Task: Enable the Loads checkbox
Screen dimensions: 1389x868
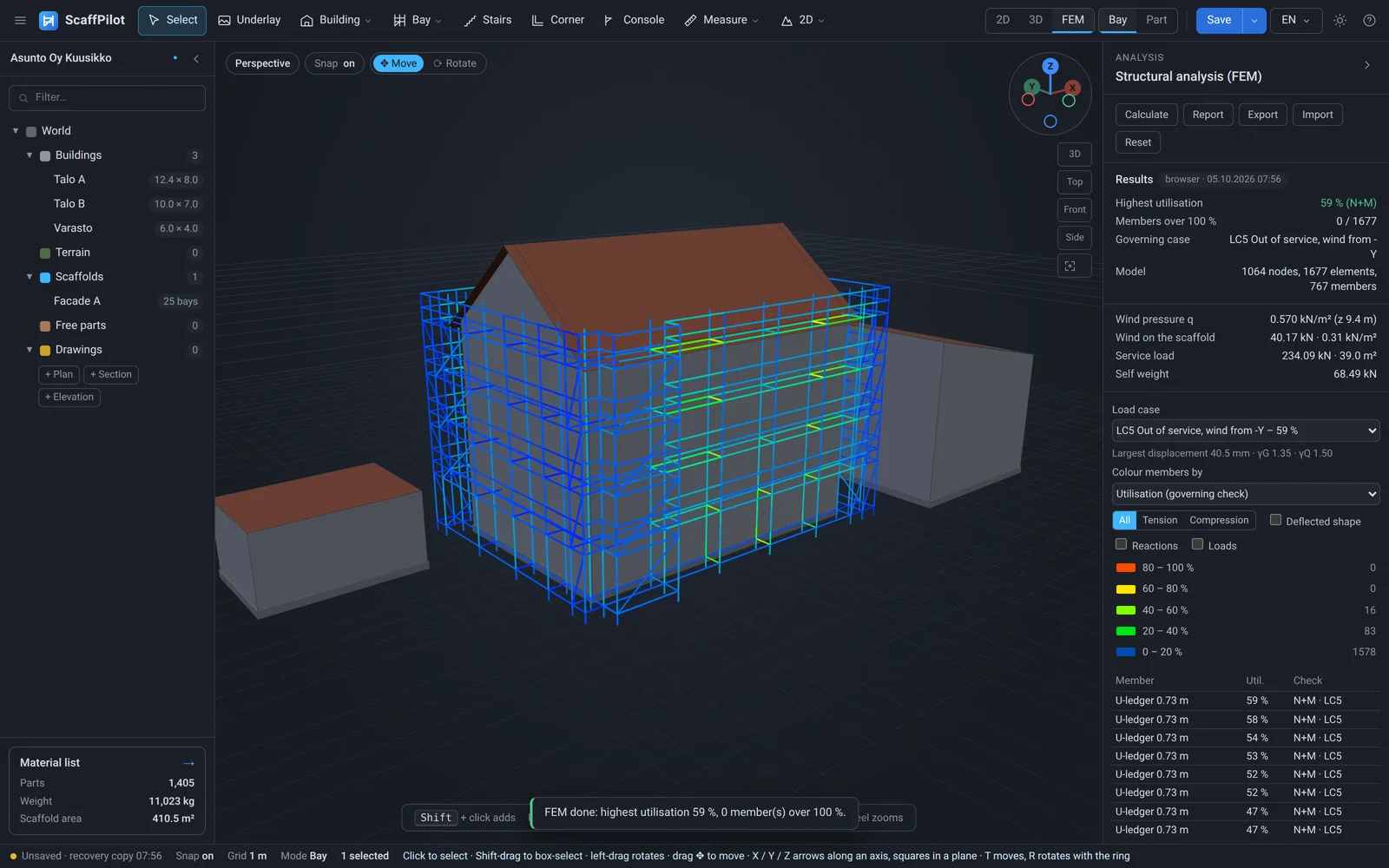Action: 1197,544
